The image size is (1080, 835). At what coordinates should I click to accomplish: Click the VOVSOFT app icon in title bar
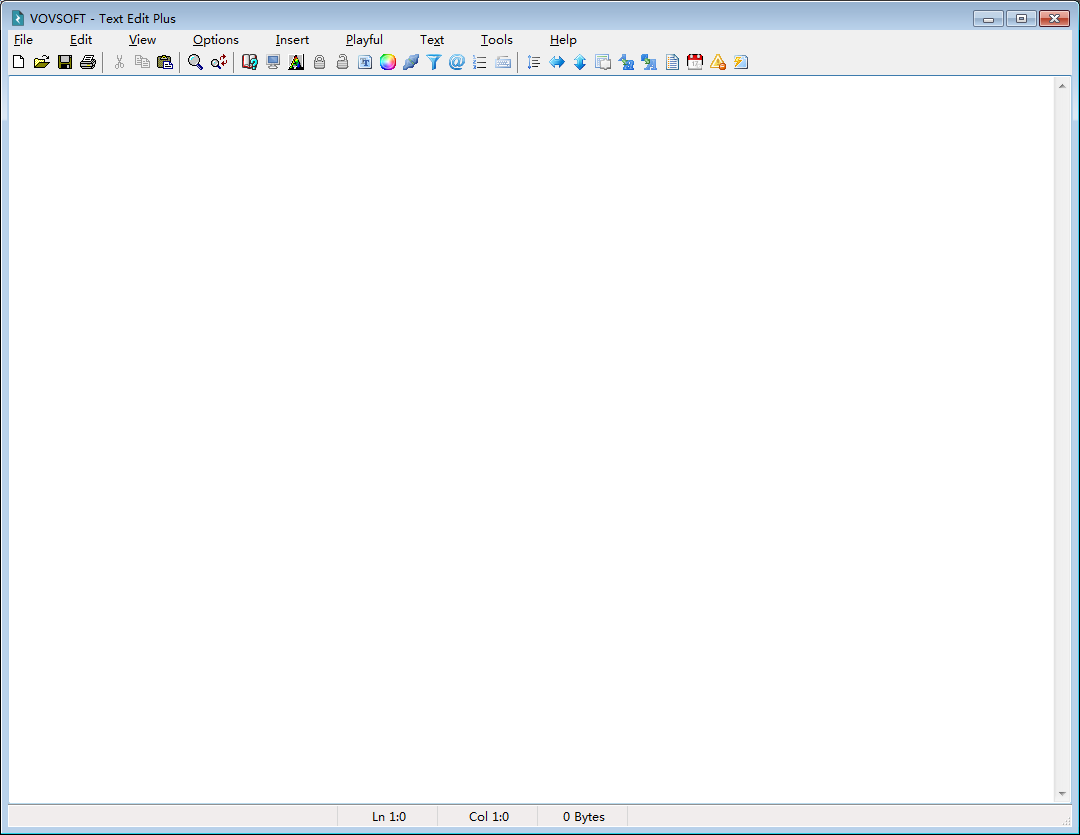point(18,19)
